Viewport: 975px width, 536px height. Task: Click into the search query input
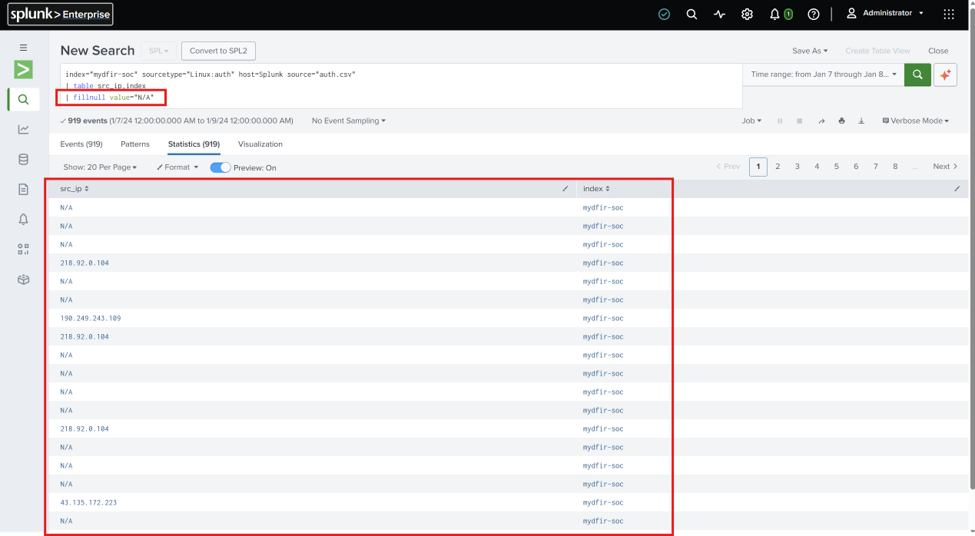[401, 86]
